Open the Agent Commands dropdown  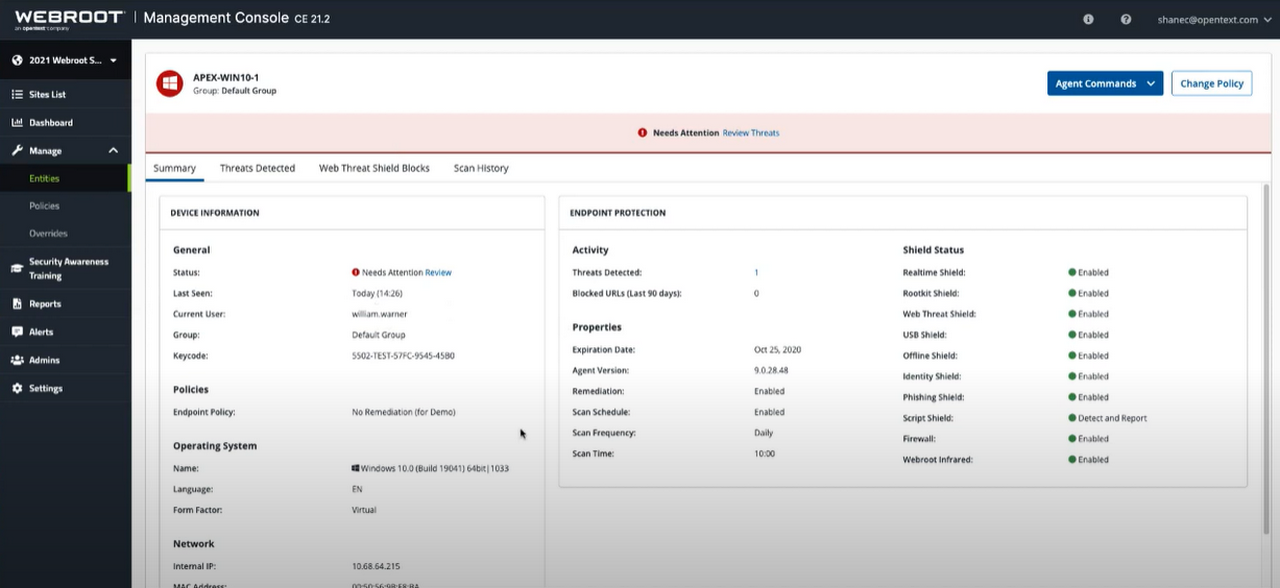[1105, 84]
